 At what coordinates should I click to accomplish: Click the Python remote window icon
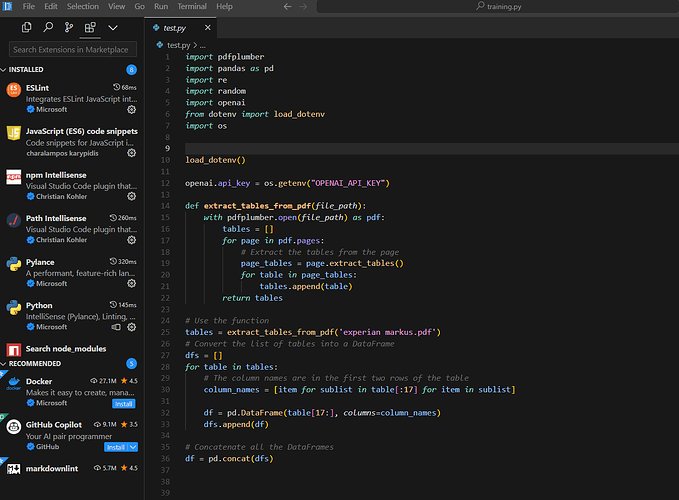pyautogui.click(x=116, y=326)
